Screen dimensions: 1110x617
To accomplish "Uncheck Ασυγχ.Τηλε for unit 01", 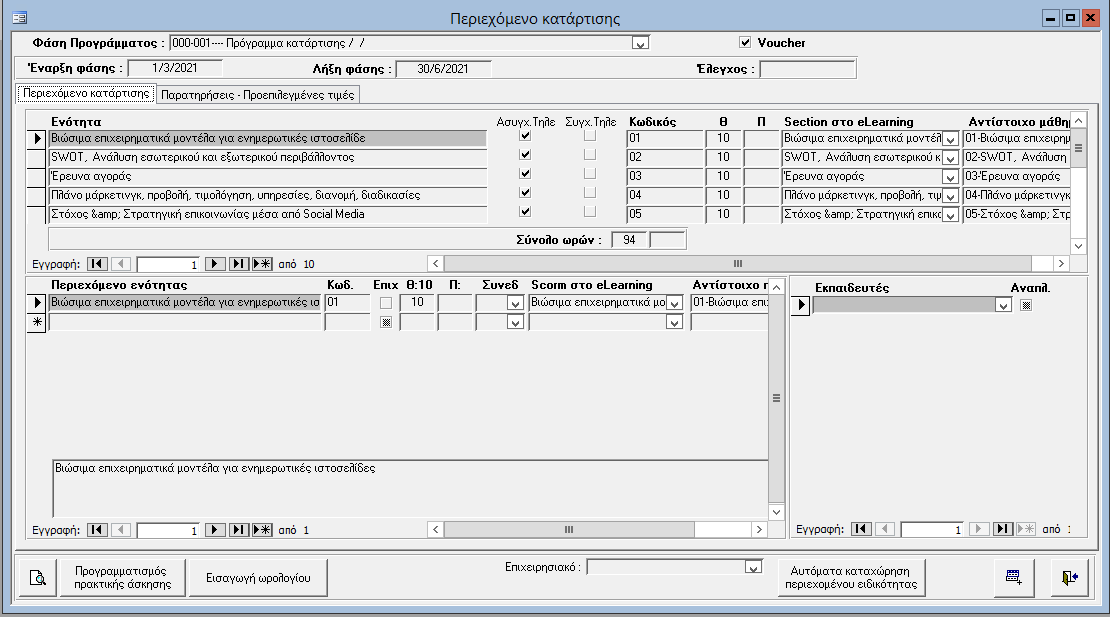I will click(525, 136).
